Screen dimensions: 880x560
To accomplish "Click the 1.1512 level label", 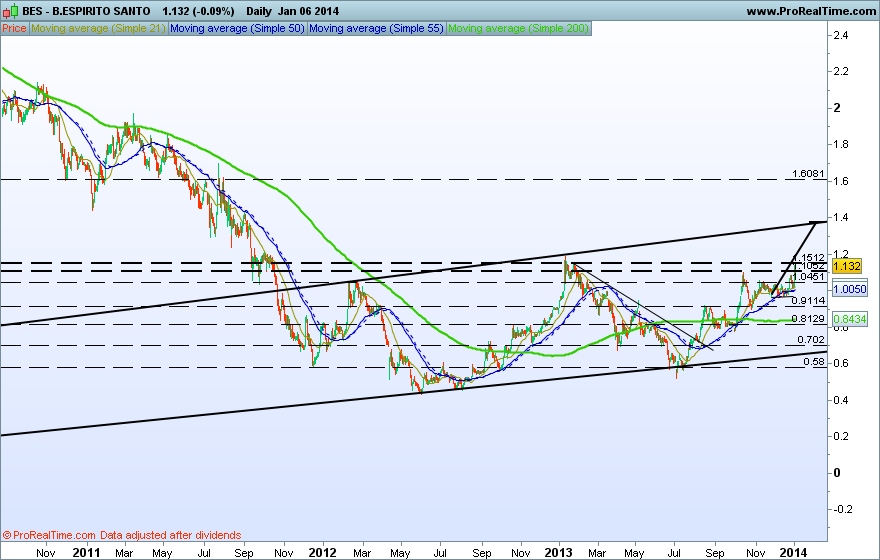I will tap(808, 258).
